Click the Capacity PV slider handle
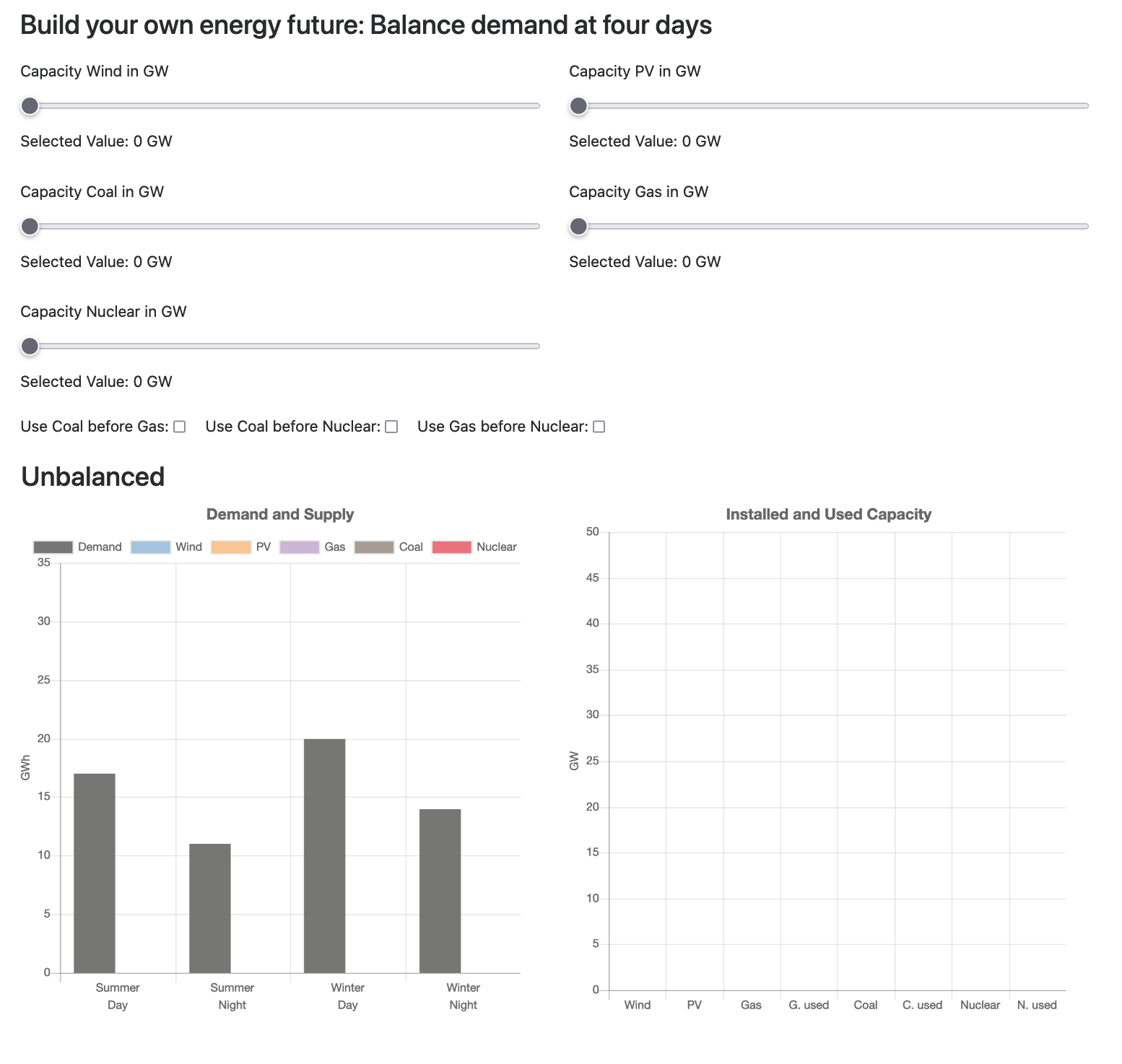Screen dimensions: 1122x1064 coord(578,106)
